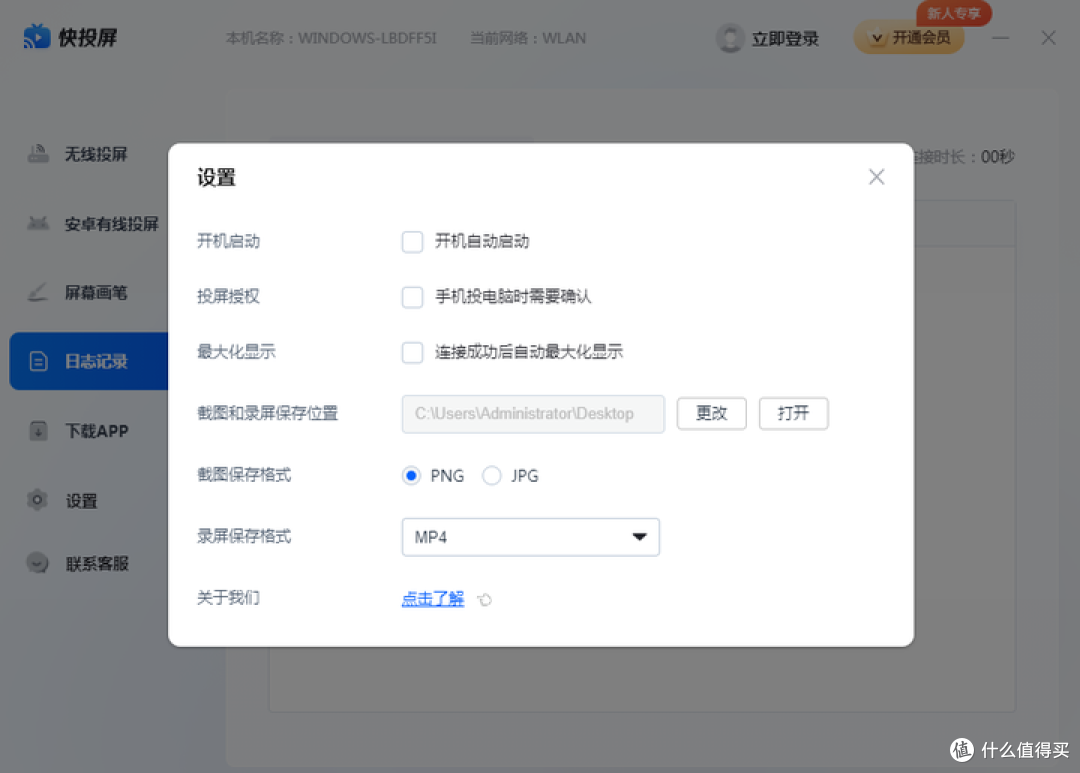Click the 日志记录 document icon
Screen dimensions: 1080x773
point(39,361)
